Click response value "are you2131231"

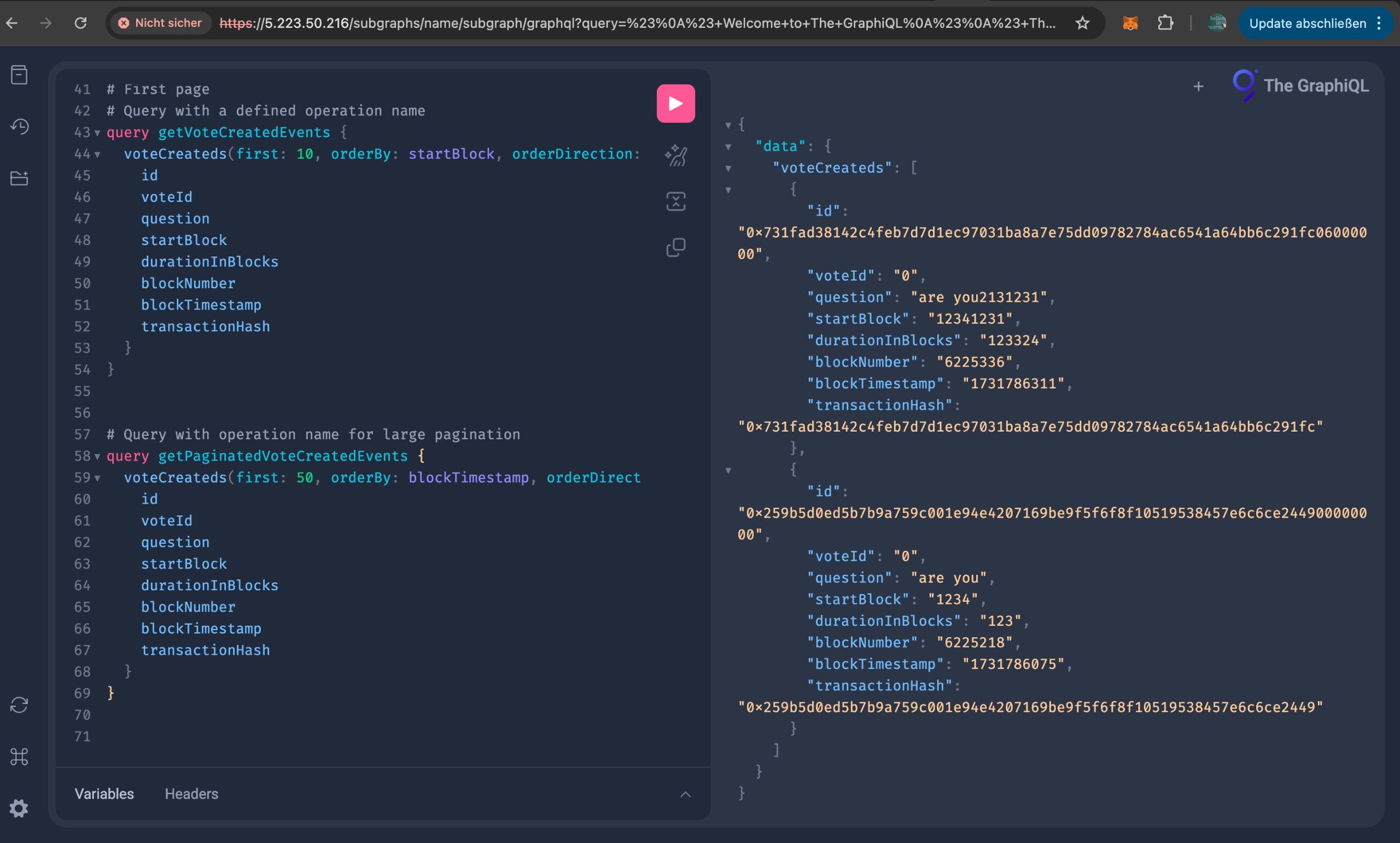[x=979, y=298]
